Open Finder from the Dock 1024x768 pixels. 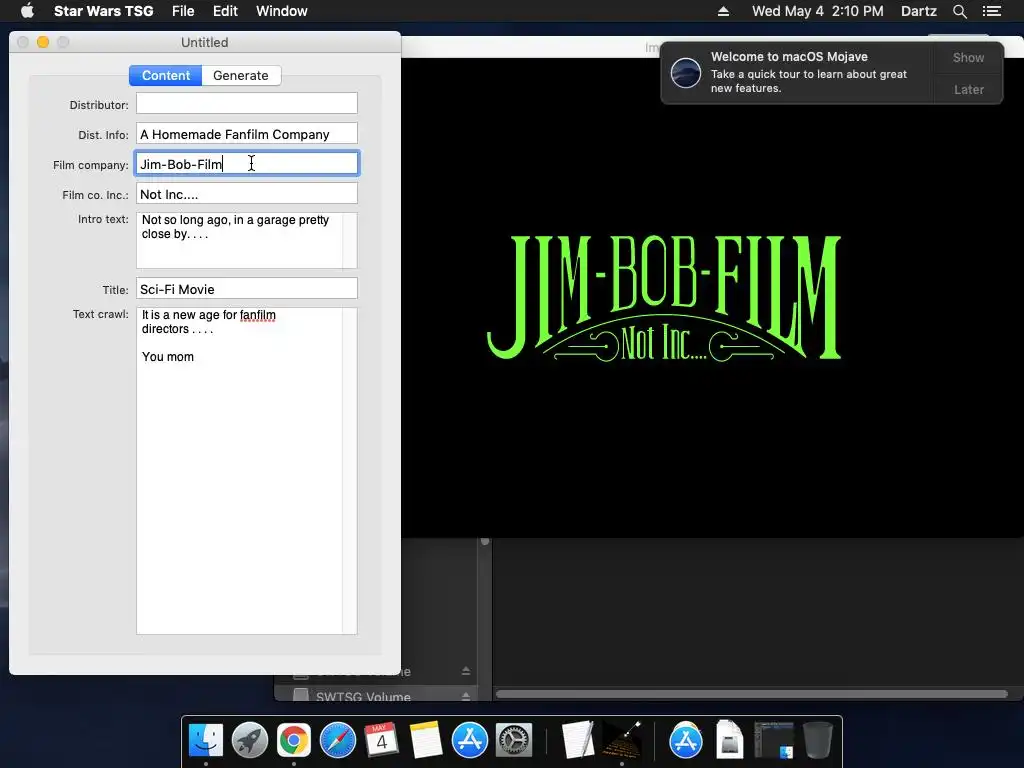click(x=206, y=740)
